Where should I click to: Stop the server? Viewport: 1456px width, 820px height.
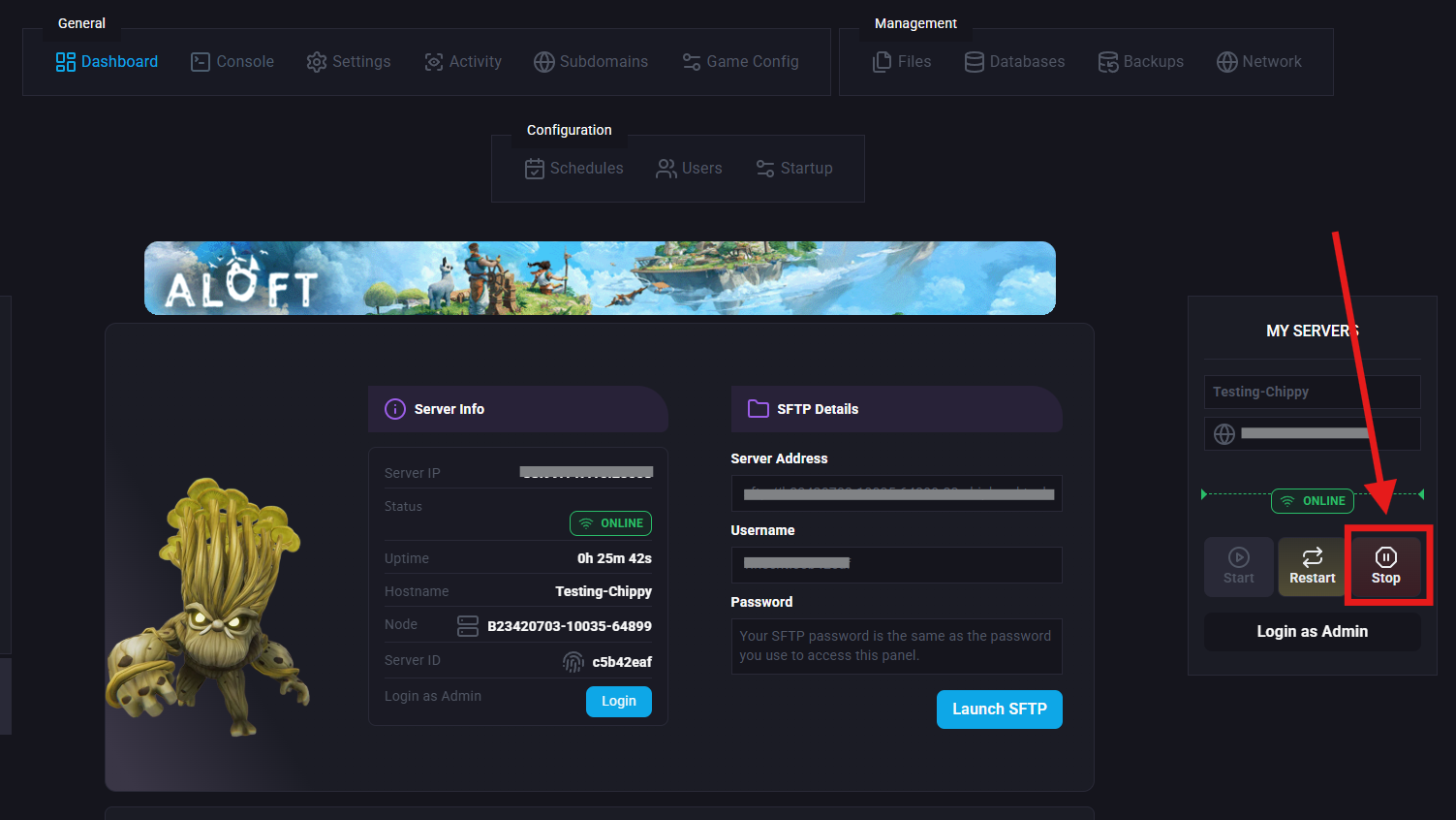pyautogui.click(x=1386, y=567)
